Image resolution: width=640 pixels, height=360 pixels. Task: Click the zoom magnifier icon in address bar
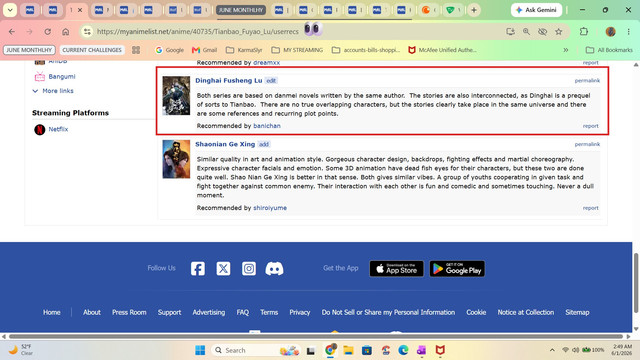527,31
